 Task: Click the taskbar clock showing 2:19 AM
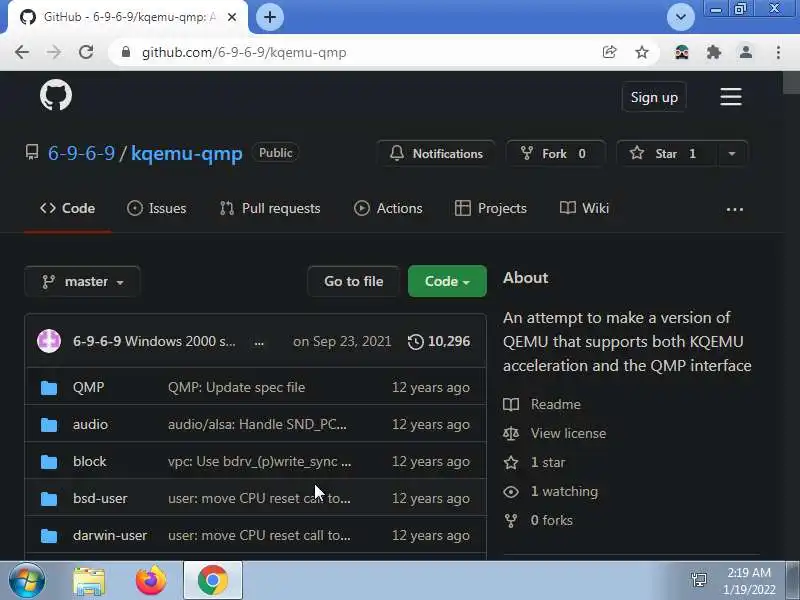tap(748, 581)
